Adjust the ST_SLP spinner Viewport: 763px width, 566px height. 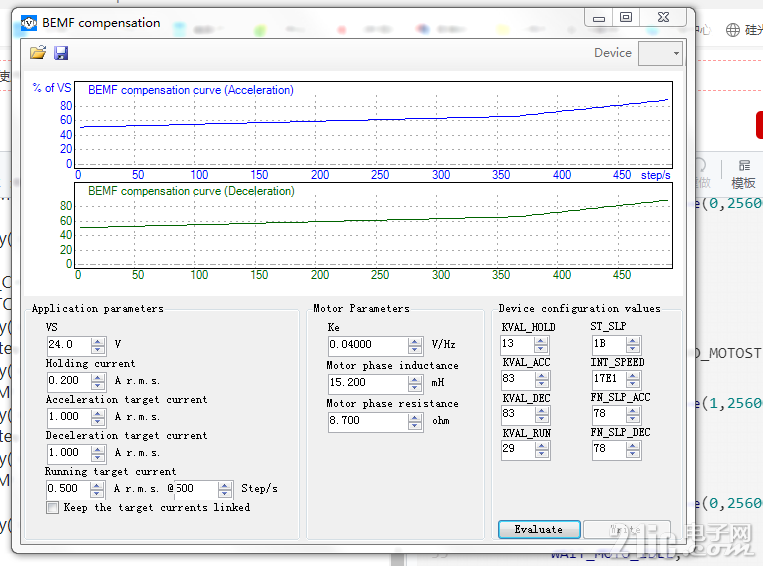click(x=633, y=345)
